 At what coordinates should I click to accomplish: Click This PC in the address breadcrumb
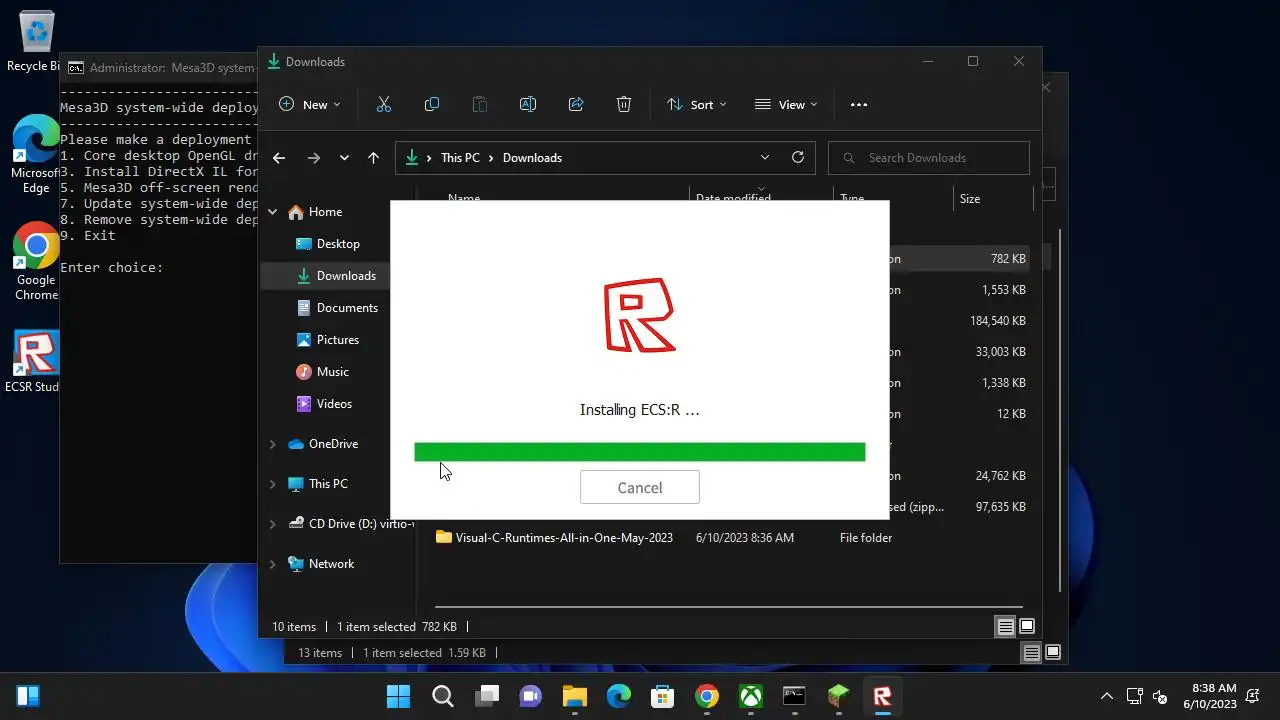[x=460, y=158]
